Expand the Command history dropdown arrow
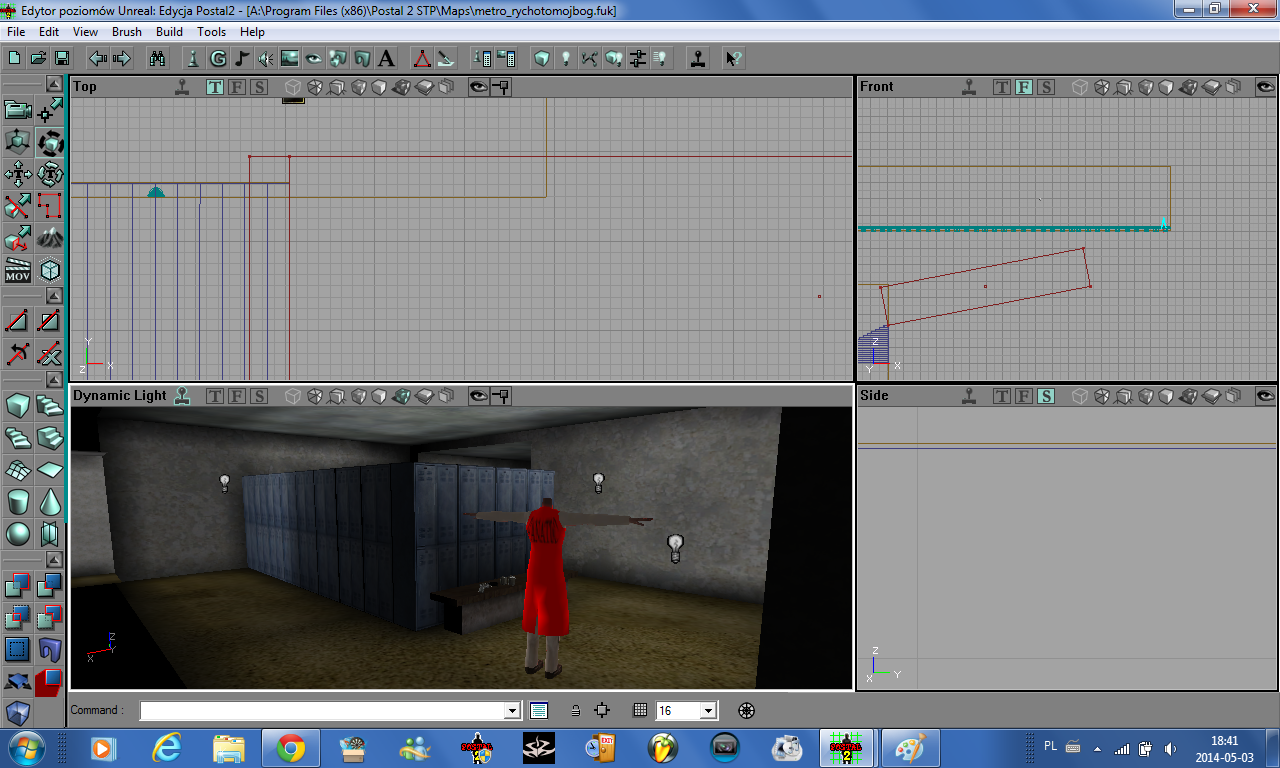This screenshot has width=1280, height=768. [513, 711]
